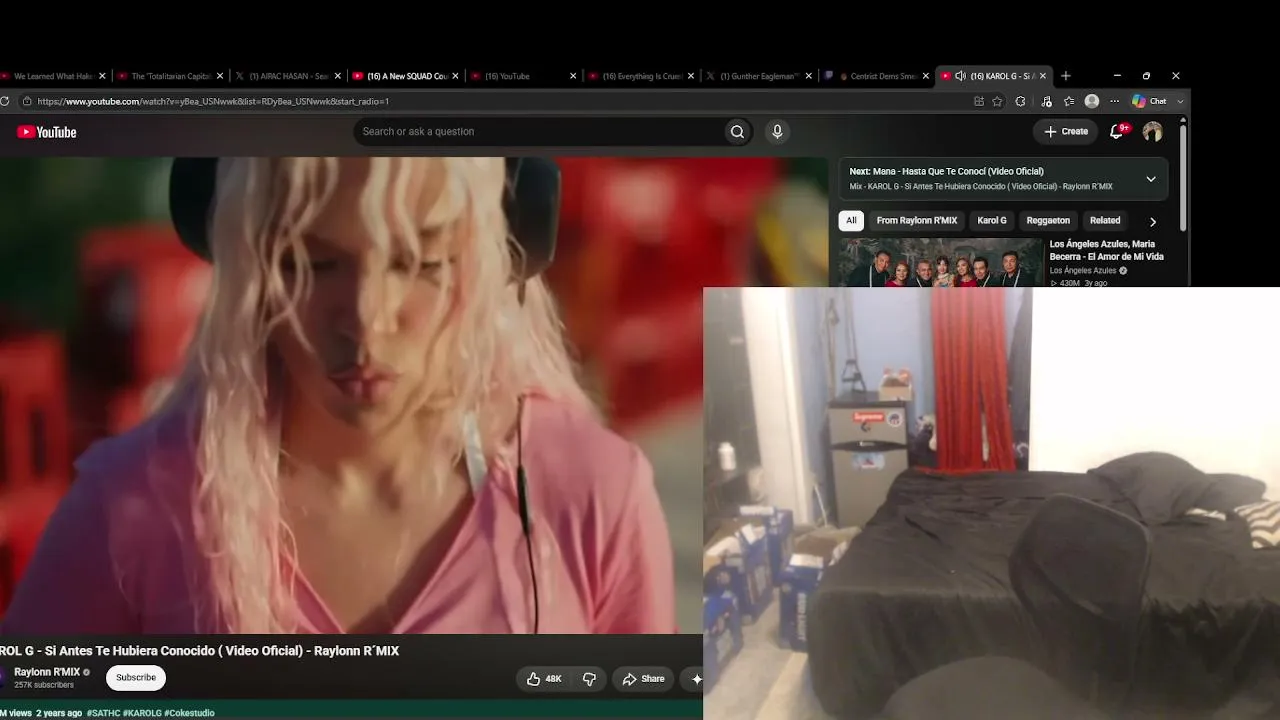Open the browser favorites list icon

pyautogui.click(x=1069, y=101)
